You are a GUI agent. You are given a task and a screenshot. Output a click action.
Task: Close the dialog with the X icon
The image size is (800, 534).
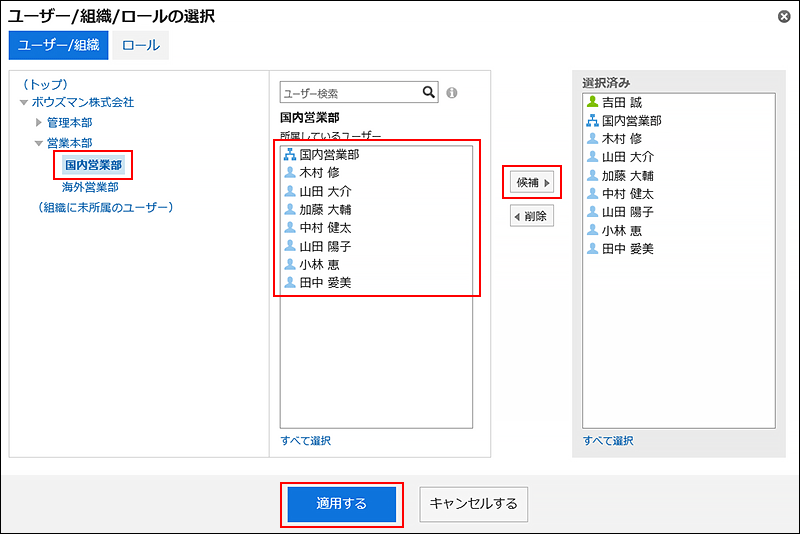784,17
